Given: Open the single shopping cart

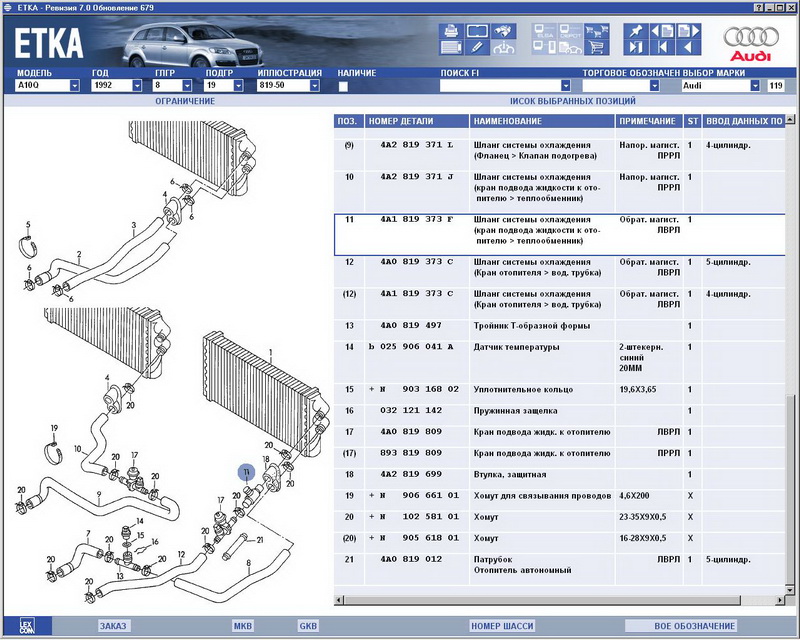Looking at the screenshot, I should 596,47.
